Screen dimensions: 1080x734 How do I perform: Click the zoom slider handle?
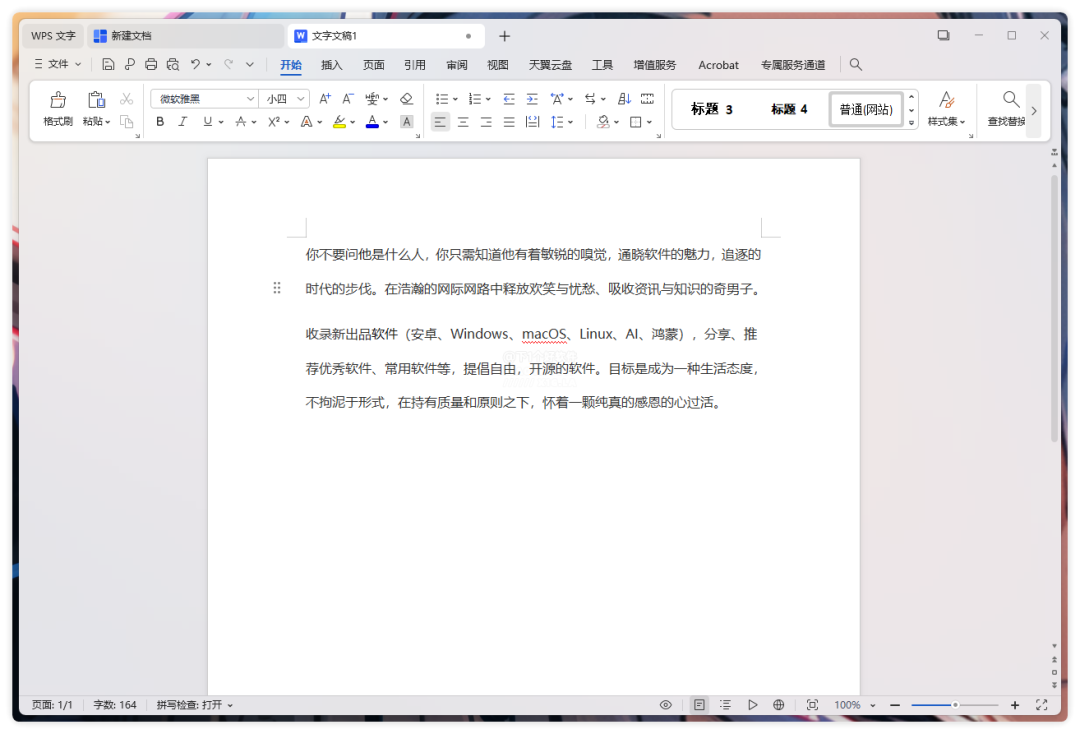(x=955, y=705)
